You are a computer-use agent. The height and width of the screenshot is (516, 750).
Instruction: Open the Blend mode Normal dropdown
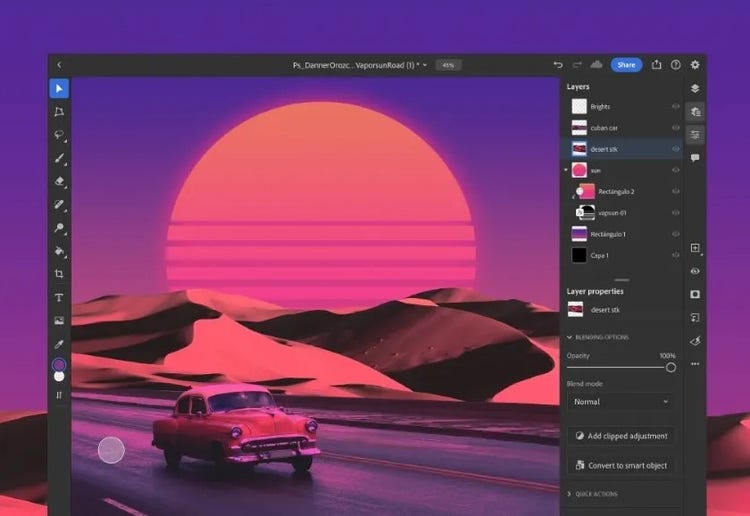coord(621,401)
